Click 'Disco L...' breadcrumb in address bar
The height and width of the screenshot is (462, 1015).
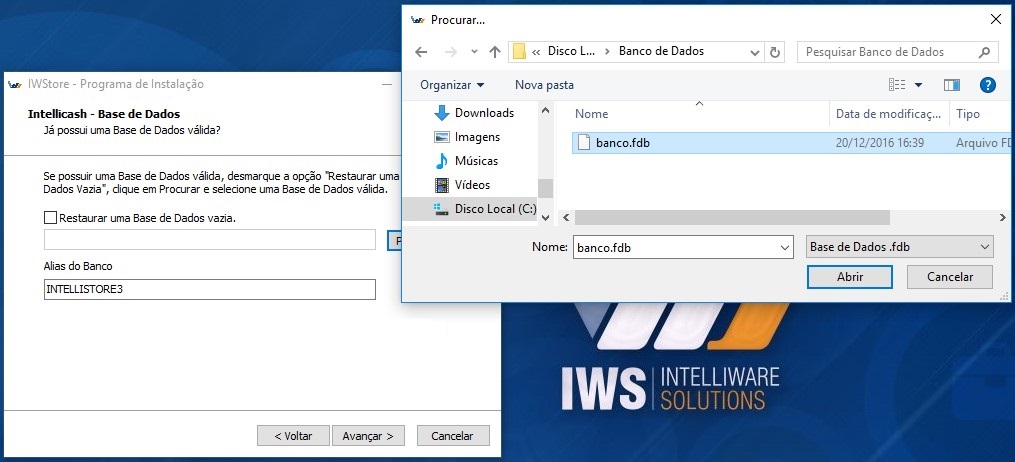pos(571,51)
